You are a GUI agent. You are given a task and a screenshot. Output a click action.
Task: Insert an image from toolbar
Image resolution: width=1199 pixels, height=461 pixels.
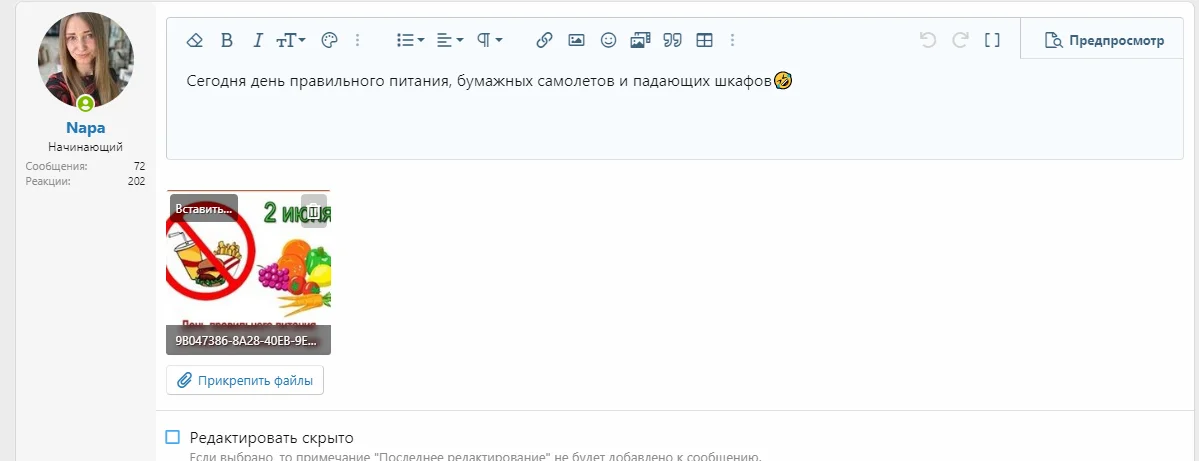pyautogui.click(x=576, y=41)
